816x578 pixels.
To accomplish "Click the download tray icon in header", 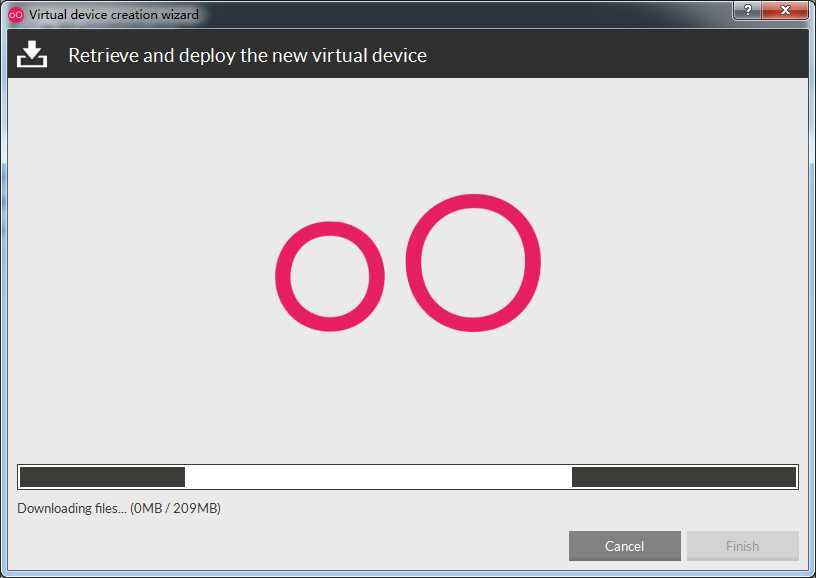I will [x=32, y=54].
